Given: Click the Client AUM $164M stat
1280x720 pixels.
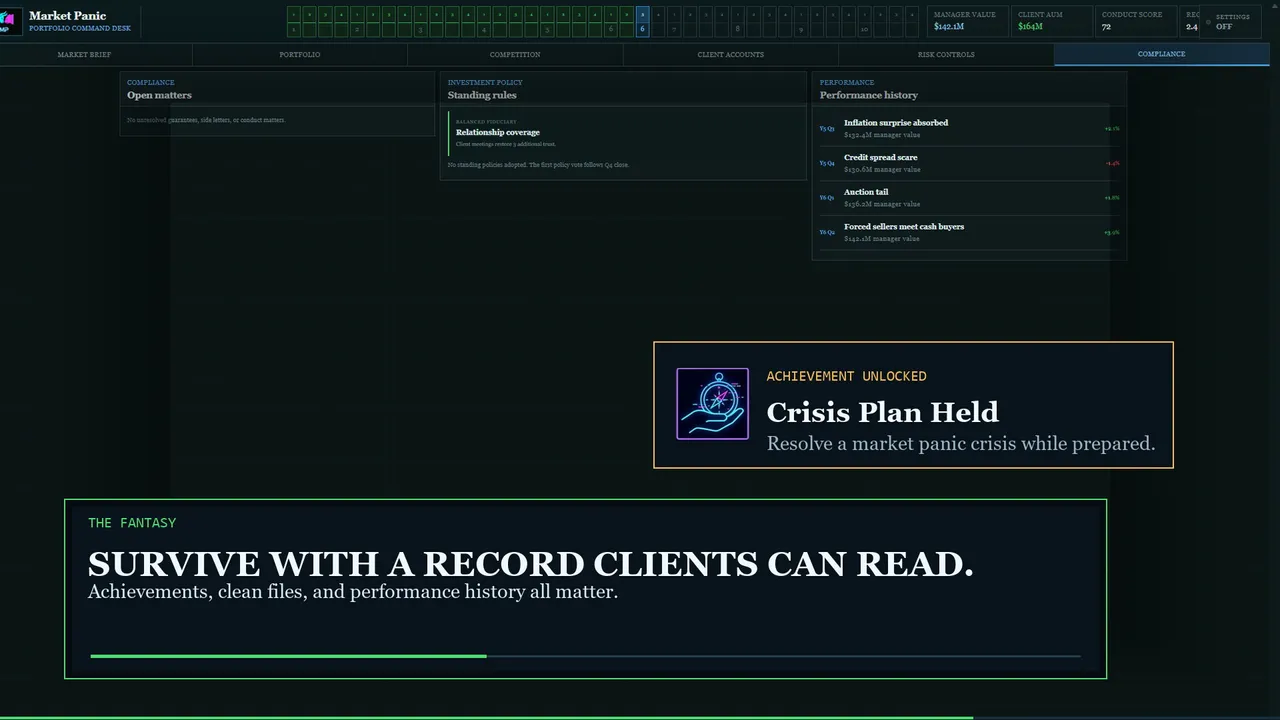Looking at the screenshot, I should (x=1052, y=21).
